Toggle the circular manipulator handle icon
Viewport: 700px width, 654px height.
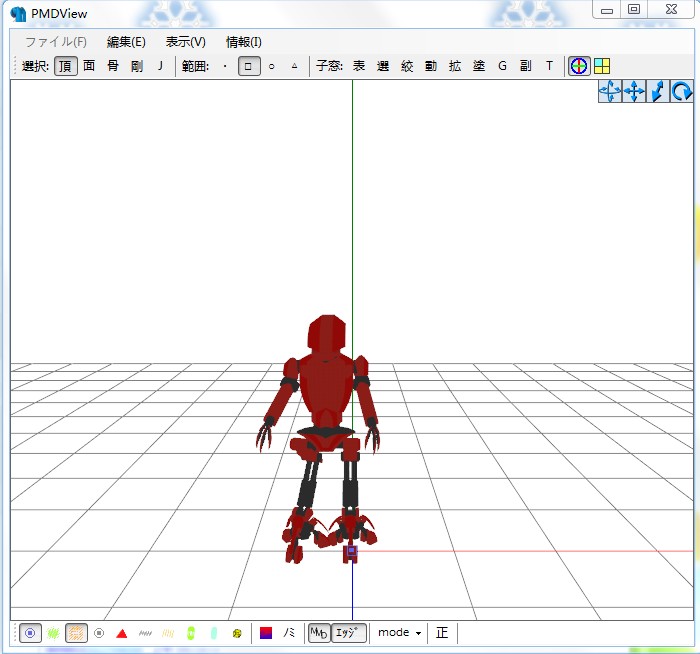[579, 66]
